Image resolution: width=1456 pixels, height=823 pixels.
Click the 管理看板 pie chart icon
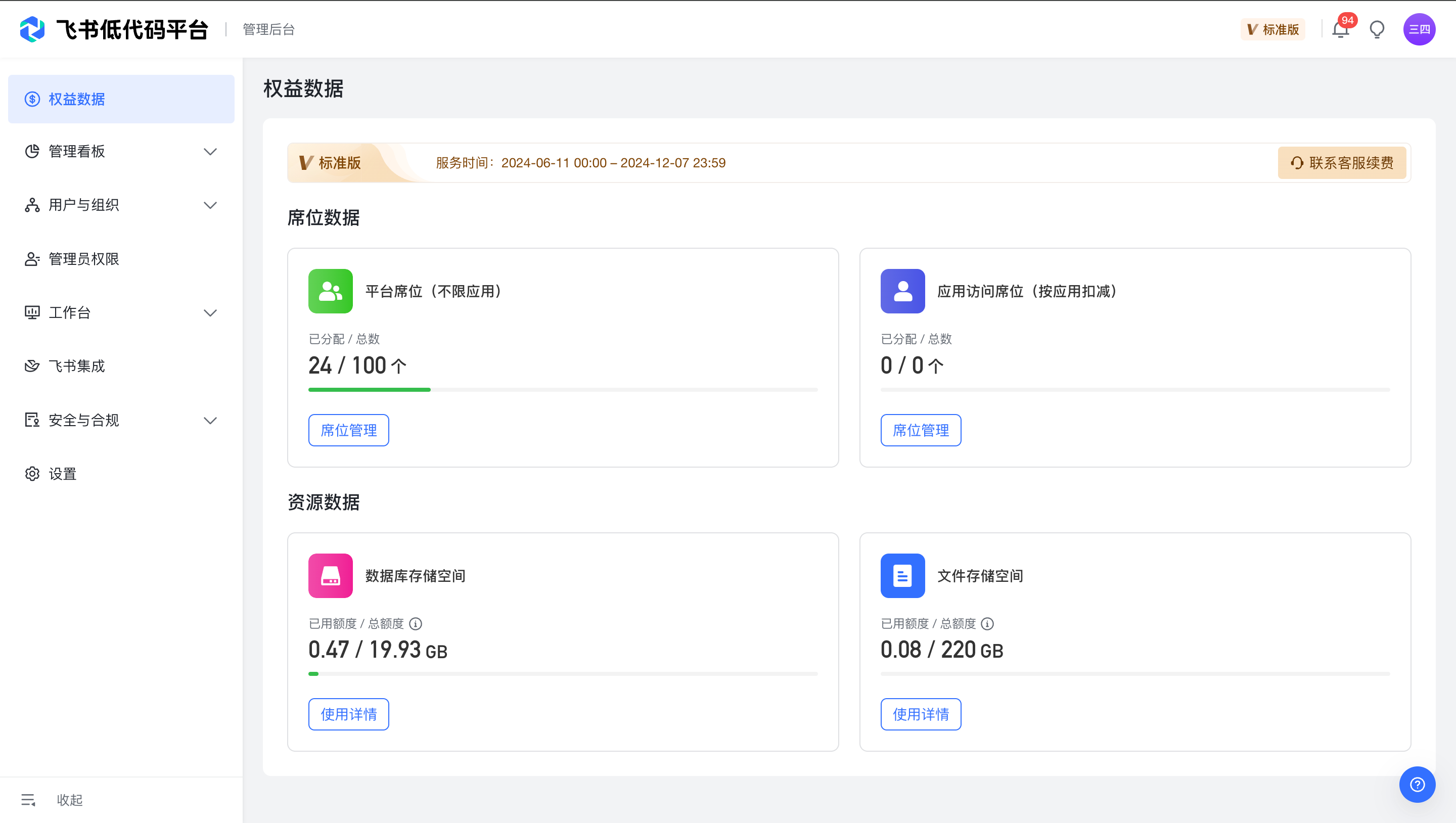[x=32, y=152]
